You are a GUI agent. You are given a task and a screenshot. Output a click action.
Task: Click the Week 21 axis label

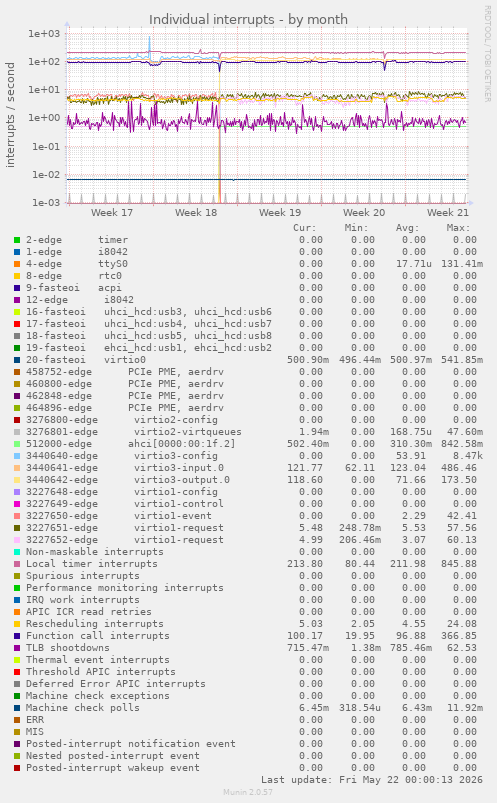click(448, 213)
